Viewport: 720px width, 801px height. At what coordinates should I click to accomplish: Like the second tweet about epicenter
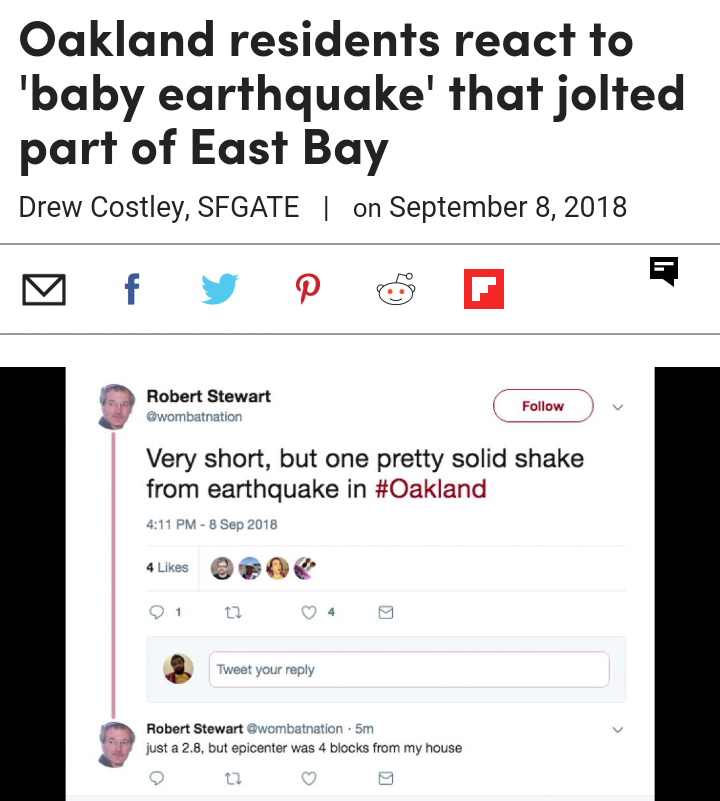309,777
